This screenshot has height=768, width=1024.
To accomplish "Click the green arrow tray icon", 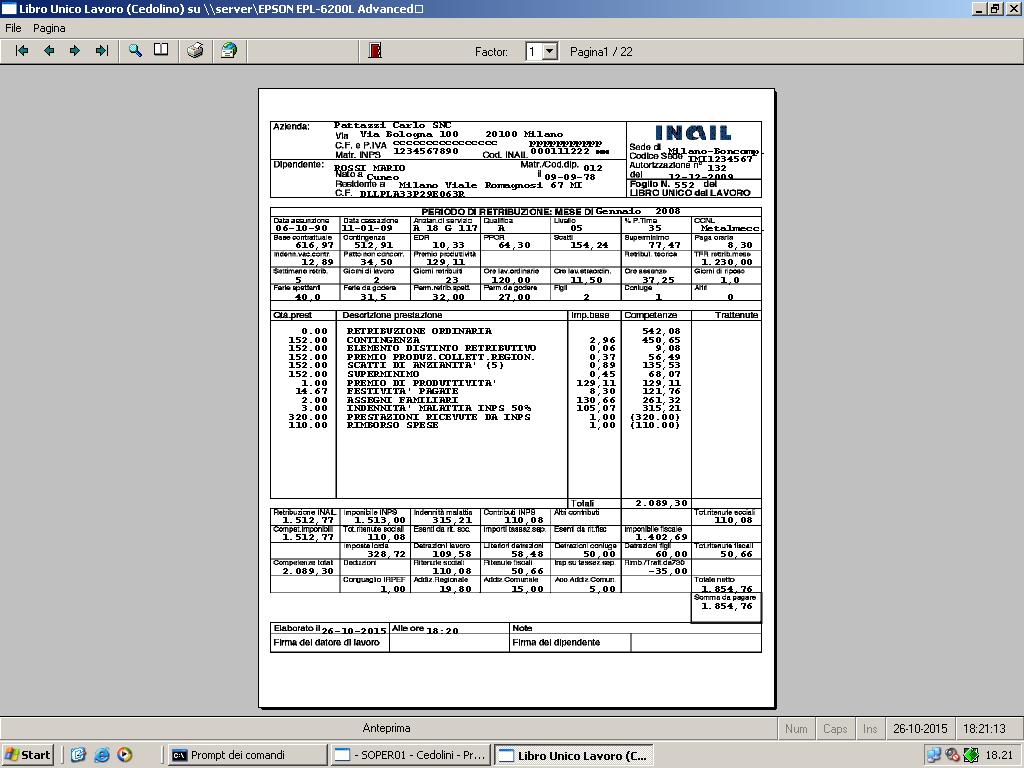I will coord(971,756).
